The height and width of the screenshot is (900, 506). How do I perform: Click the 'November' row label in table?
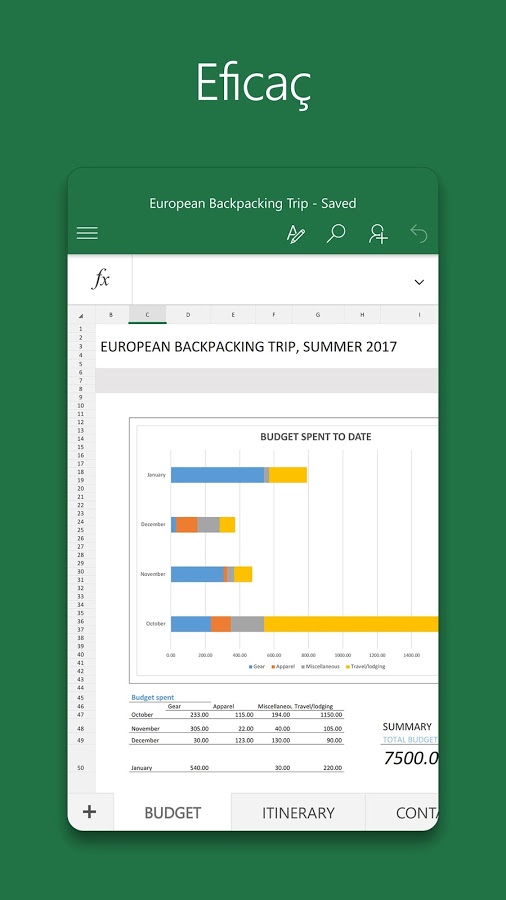tap(145, 728)
